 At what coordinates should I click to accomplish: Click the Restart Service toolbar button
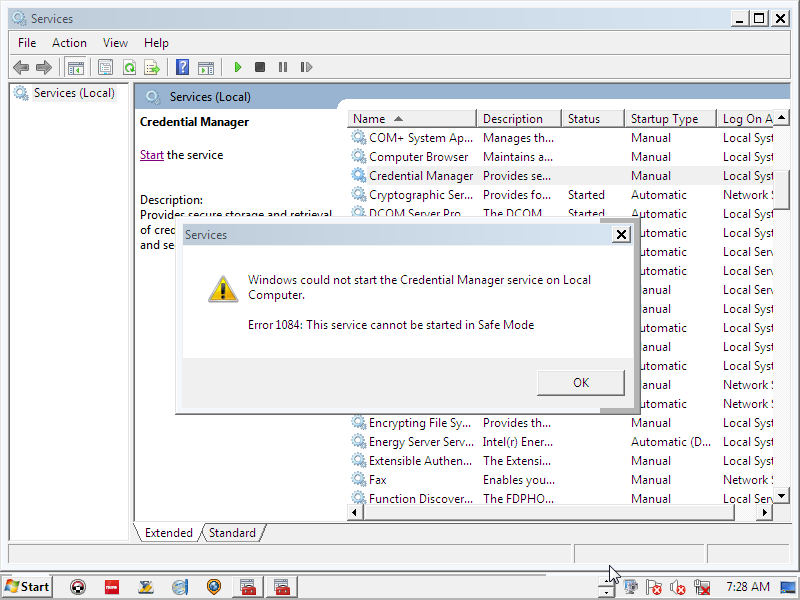coord(306,67)
